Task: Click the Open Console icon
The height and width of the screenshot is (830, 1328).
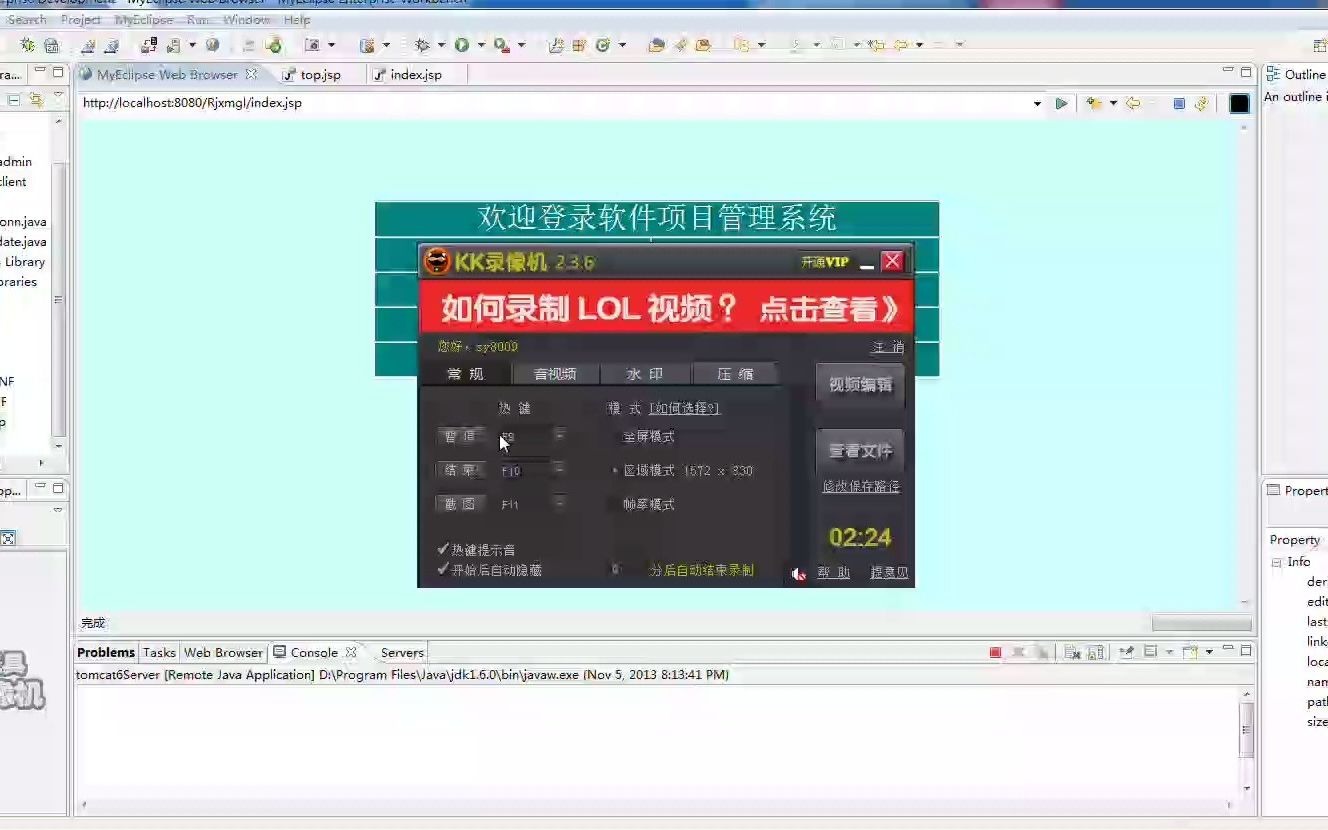Action: pyautogui.click(x=1190, y=652)
